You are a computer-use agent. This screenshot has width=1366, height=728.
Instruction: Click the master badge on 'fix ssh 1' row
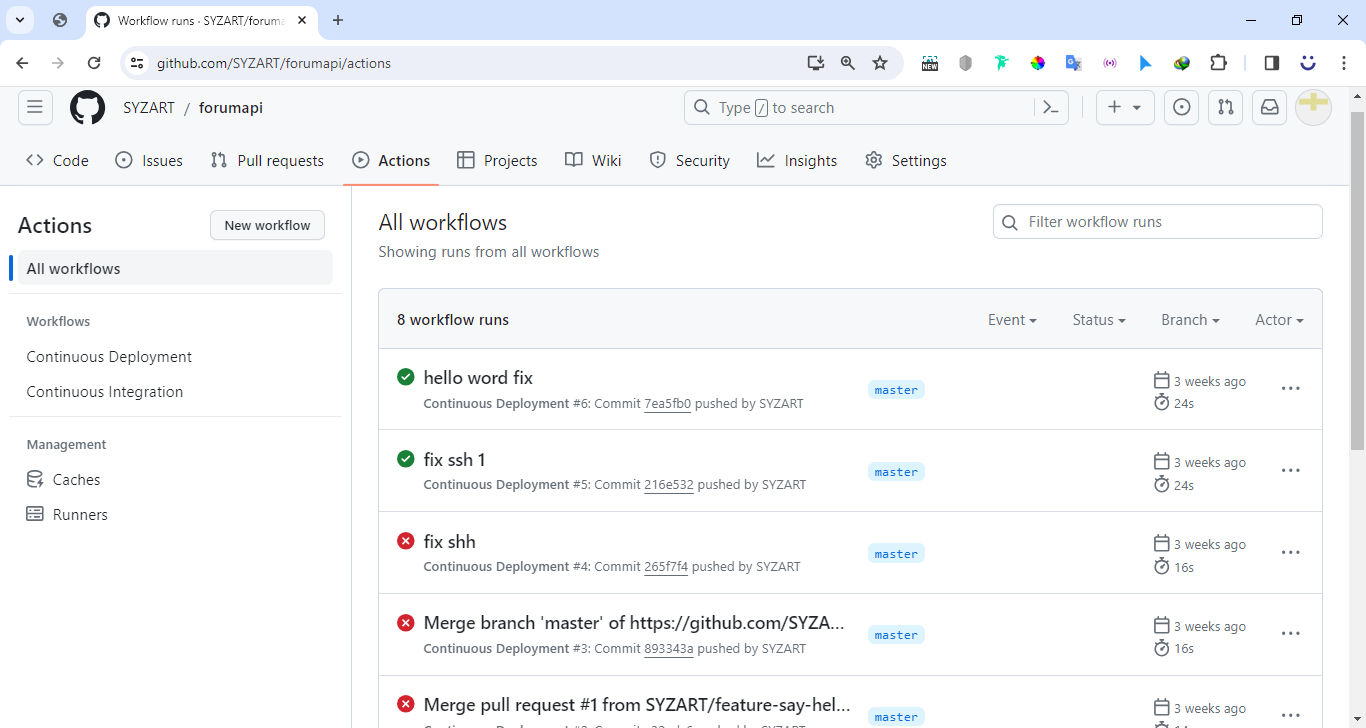[896, 472]
